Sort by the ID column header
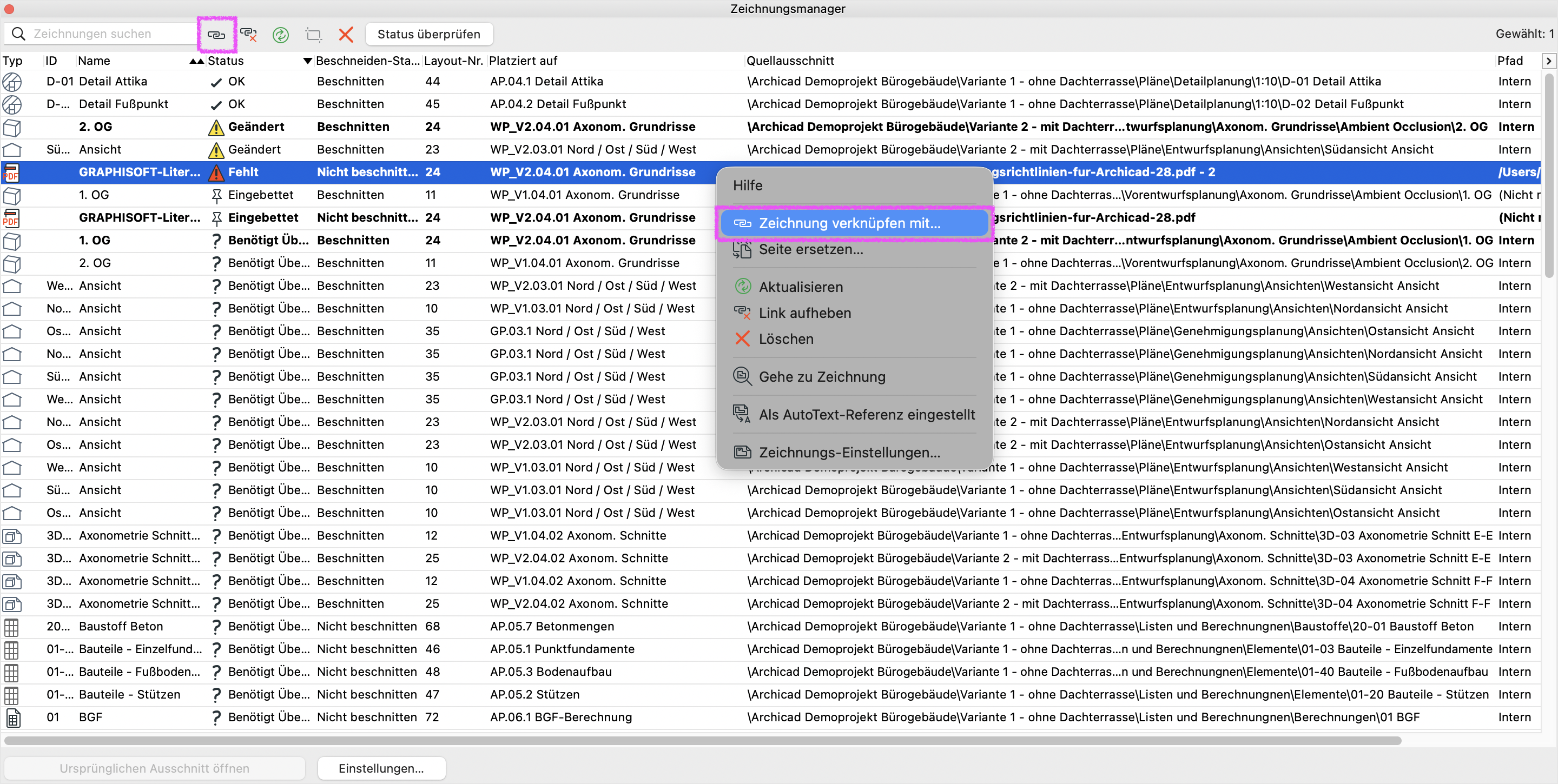This screenshot has width=1558, height=784. 51,61
